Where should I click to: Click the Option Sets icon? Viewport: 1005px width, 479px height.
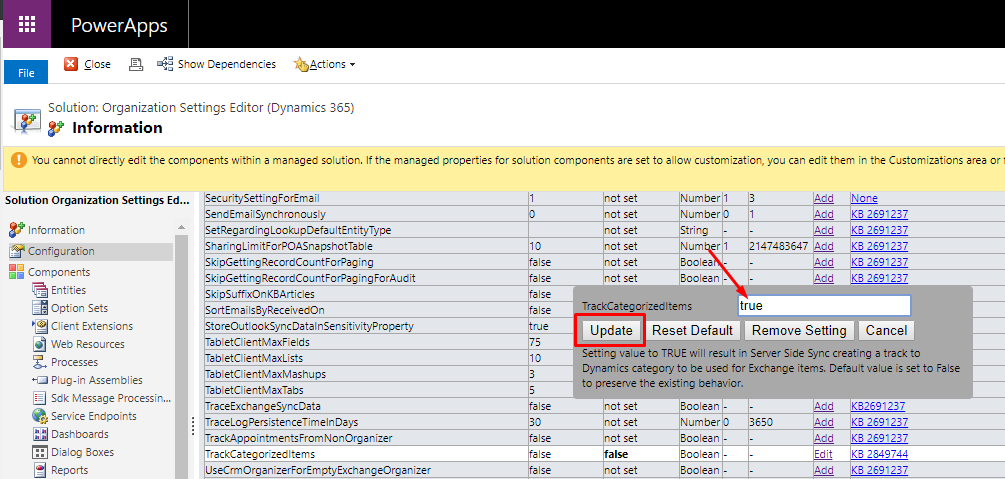click(x=40, y=308)
